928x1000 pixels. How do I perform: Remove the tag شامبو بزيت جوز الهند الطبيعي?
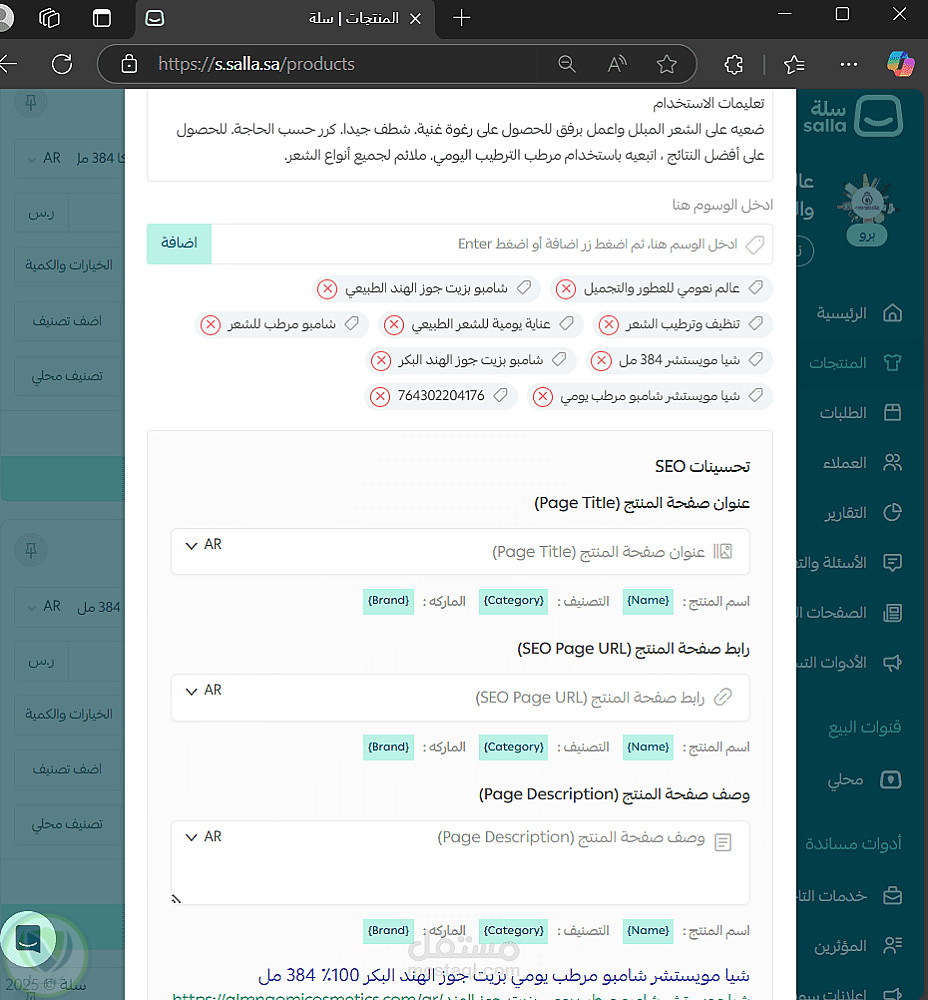click(x=327, y=289)
